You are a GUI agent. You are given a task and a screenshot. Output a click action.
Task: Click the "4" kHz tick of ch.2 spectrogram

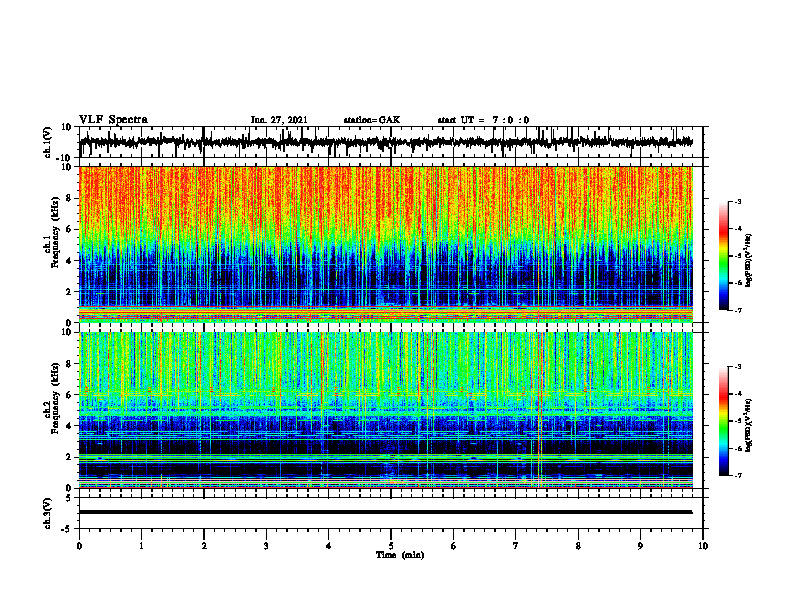69,426
